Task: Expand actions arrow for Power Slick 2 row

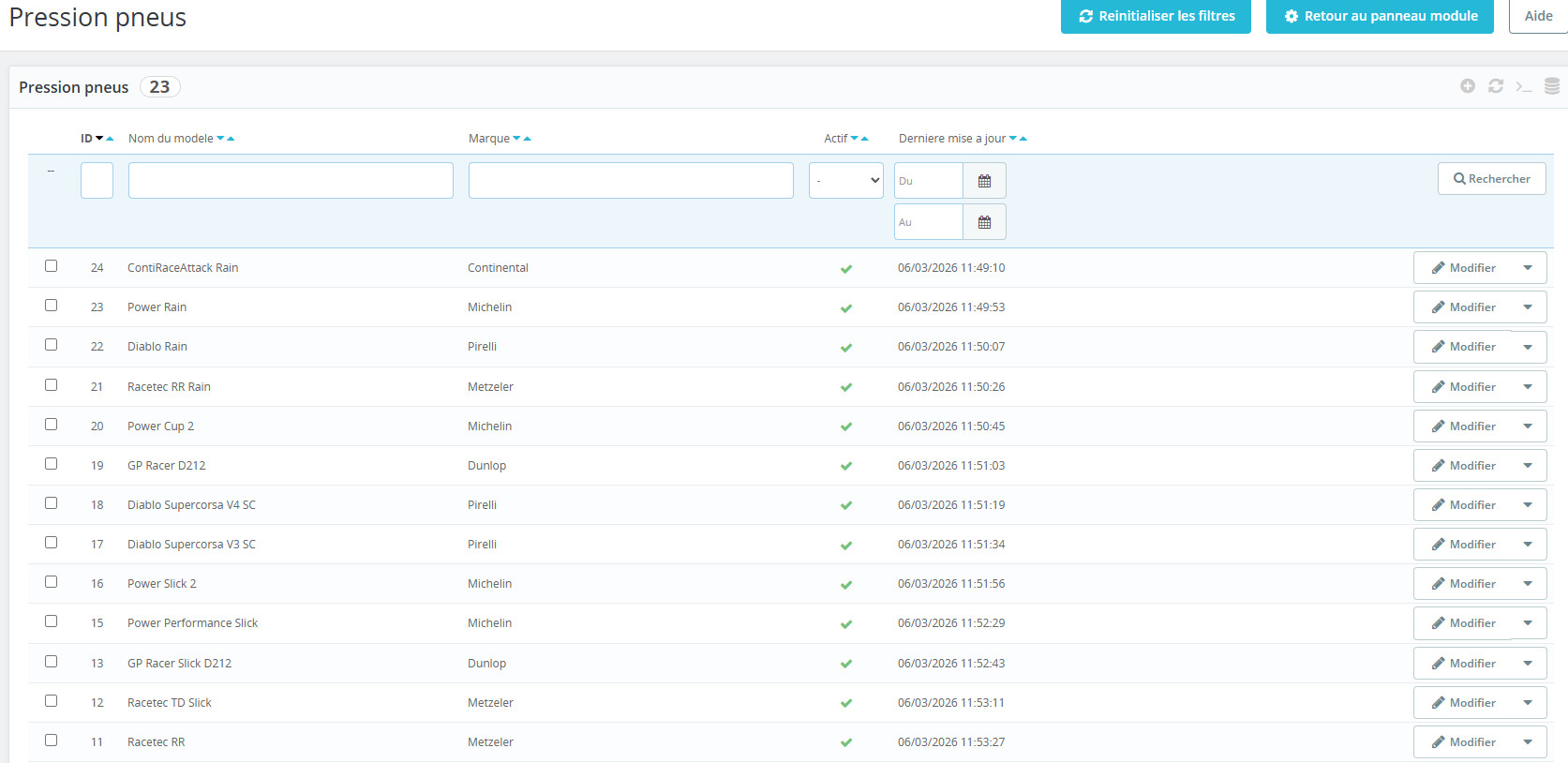Action: point(1528,584)
